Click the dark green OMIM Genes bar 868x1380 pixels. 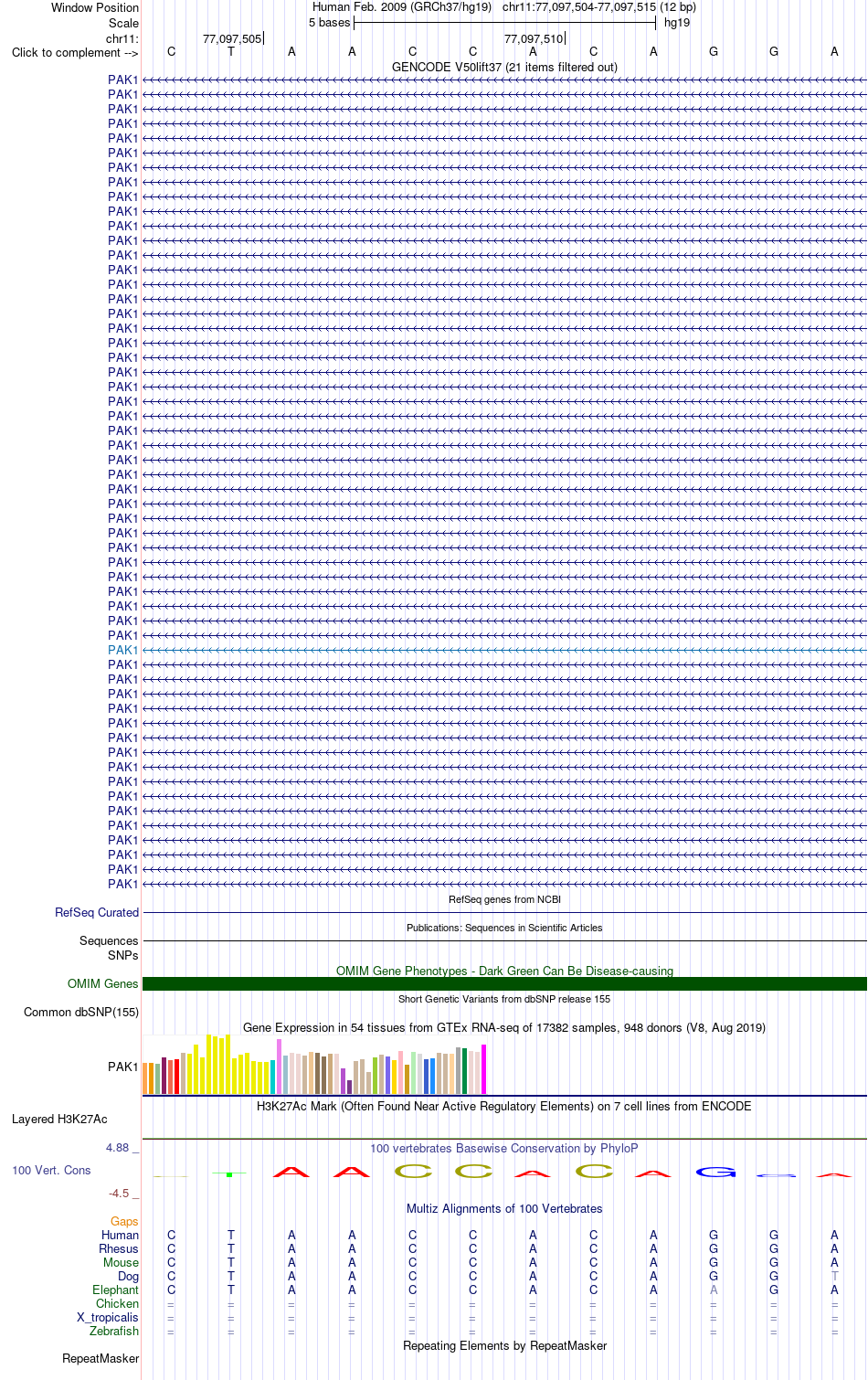[x=504, y=983]
